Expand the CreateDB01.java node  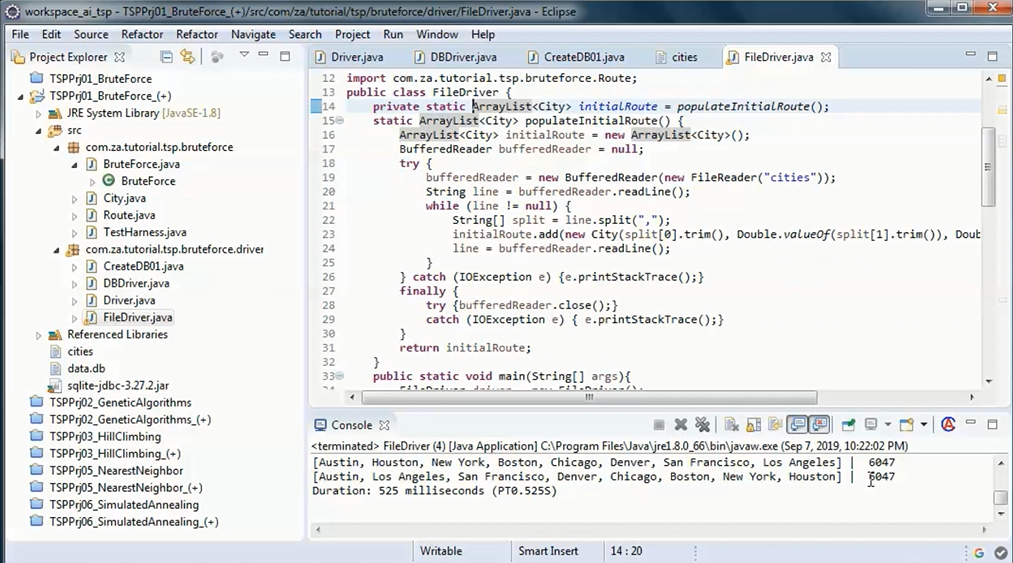point(74,267)
